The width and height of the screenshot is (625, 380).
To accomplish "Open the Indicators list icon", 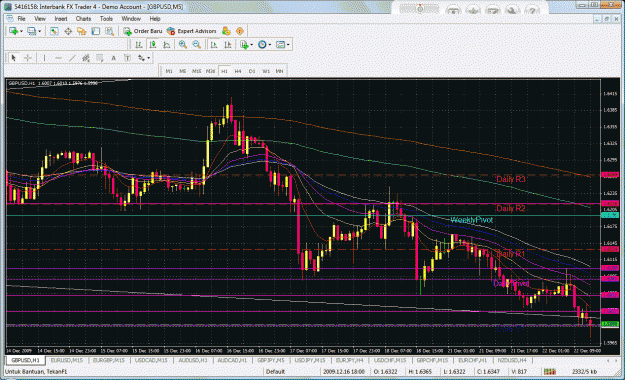I will tap(244, 45).
